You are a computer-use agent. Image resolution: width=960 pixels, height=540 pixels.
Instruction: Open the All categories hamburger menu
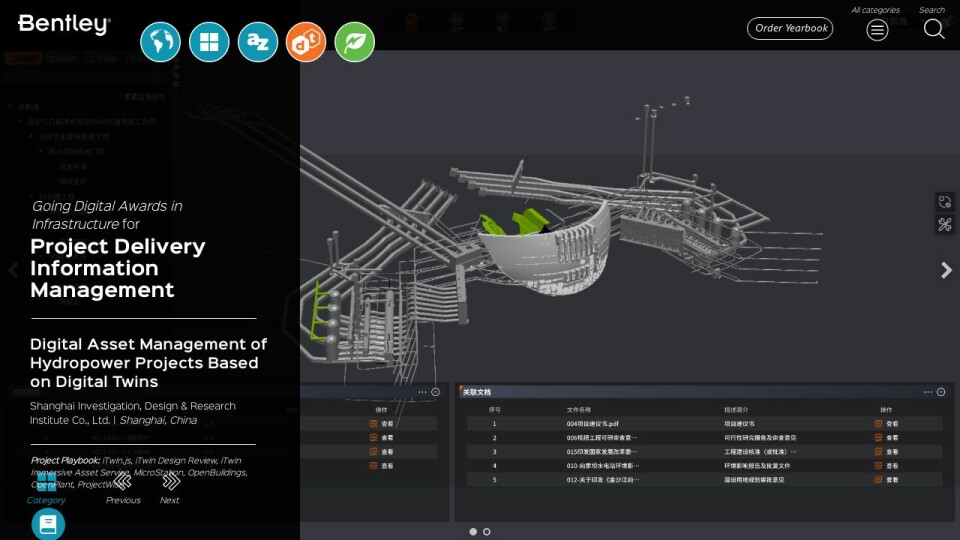(877, 30)
